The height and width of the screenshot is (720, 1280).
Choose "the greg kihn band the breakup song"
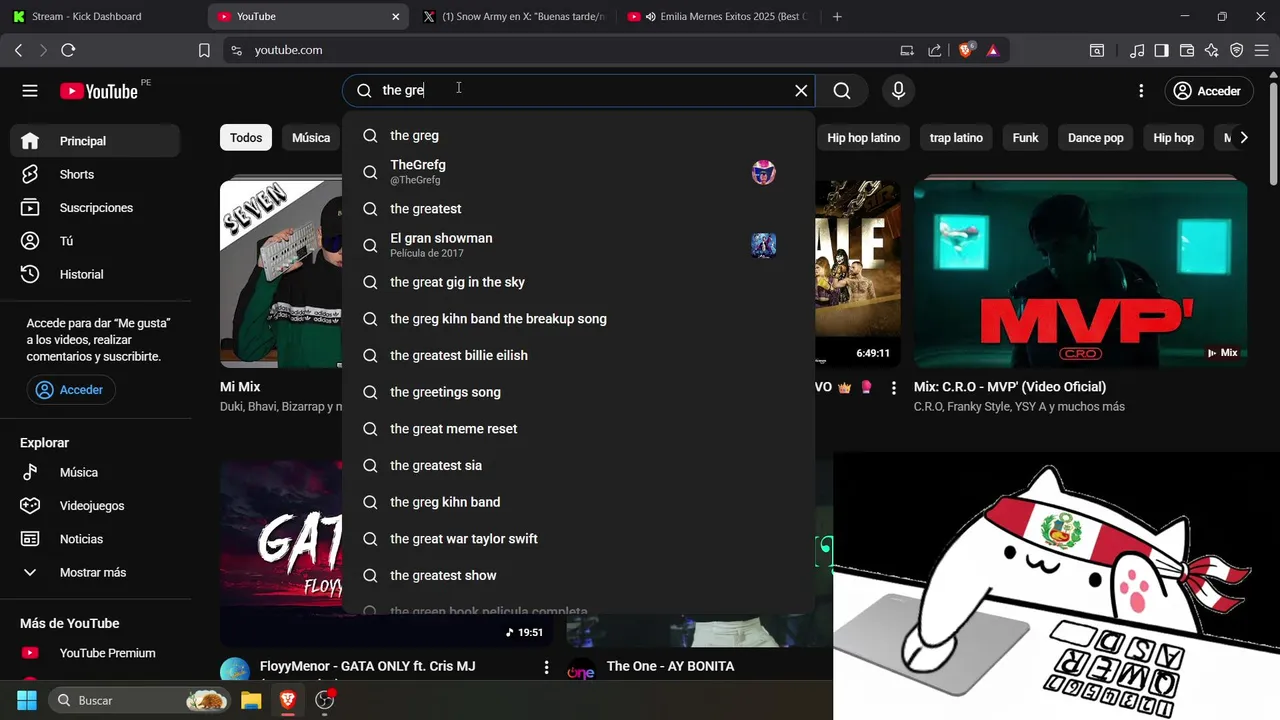[578, 319]
